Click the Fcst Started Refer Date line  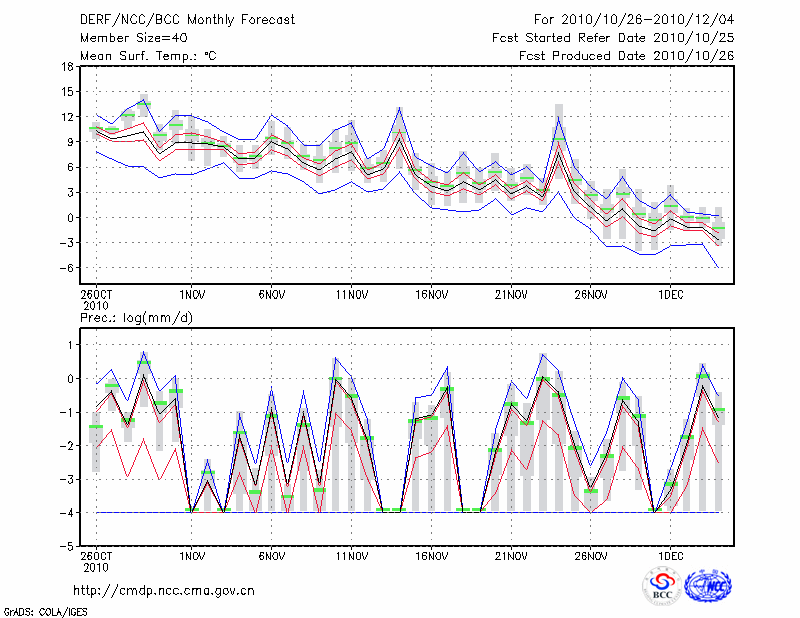(x=613, y=38)
